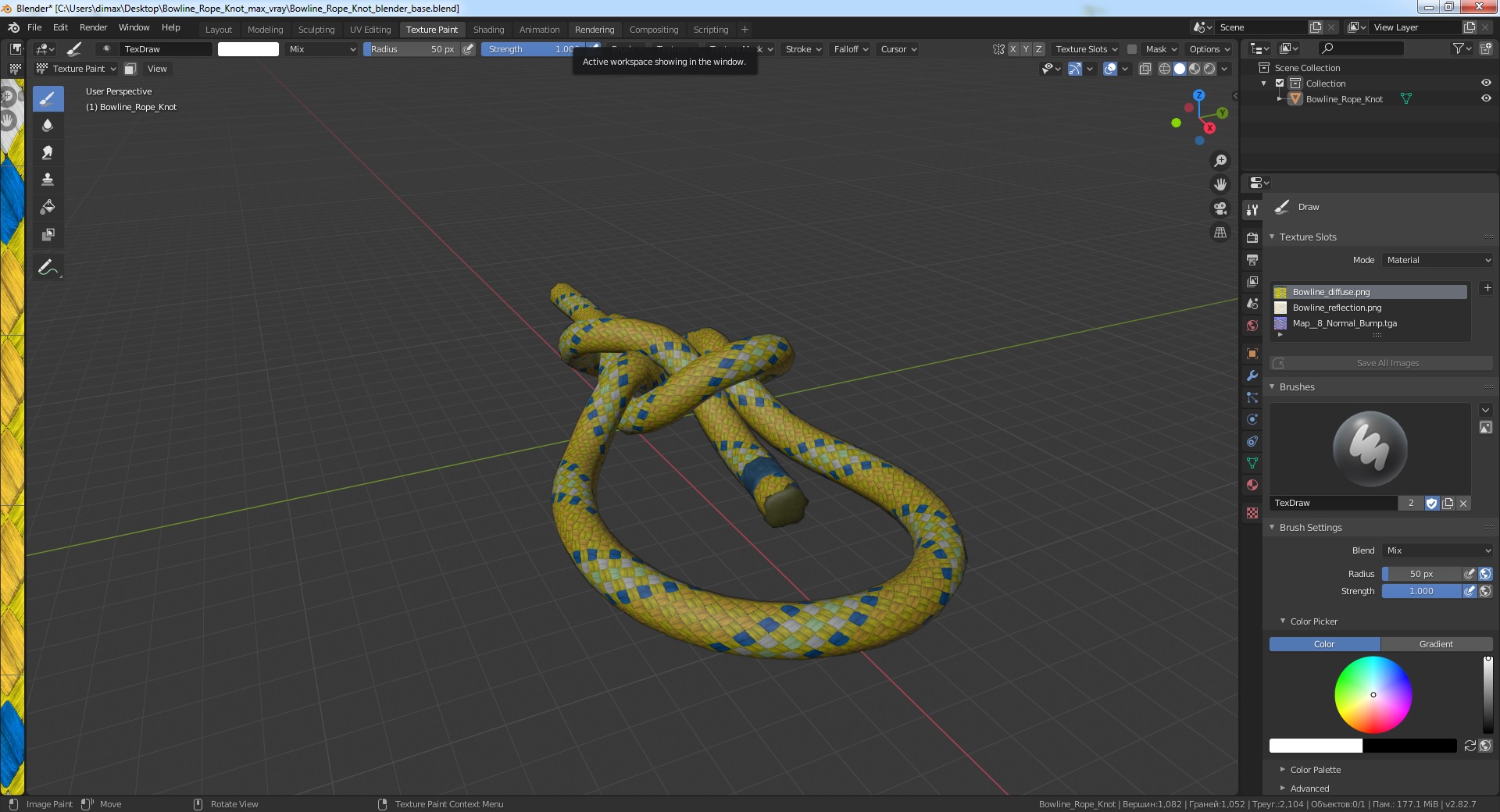Open the Render properties tab
1500x812 pixels.
(x=1252, y=237)
